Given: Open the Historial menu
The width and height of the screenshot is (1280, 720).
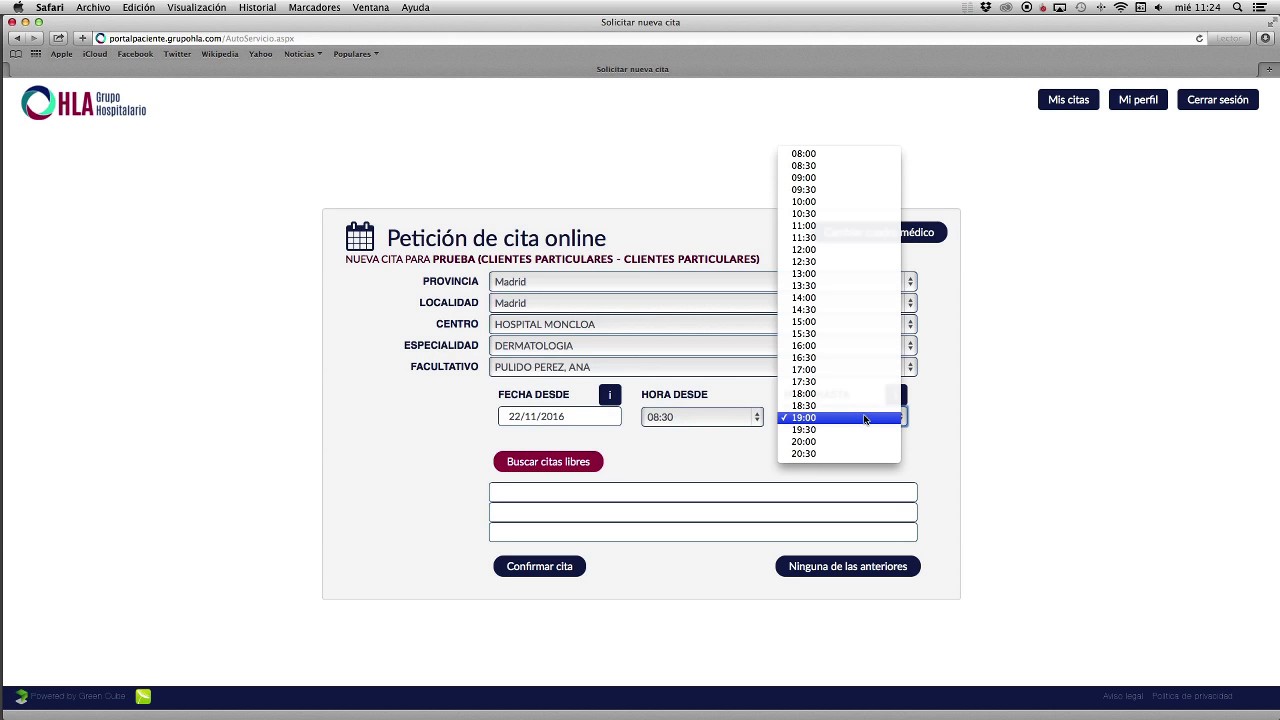Looking at the screenshot, I should pyautogui.click(x=257, y=7).
